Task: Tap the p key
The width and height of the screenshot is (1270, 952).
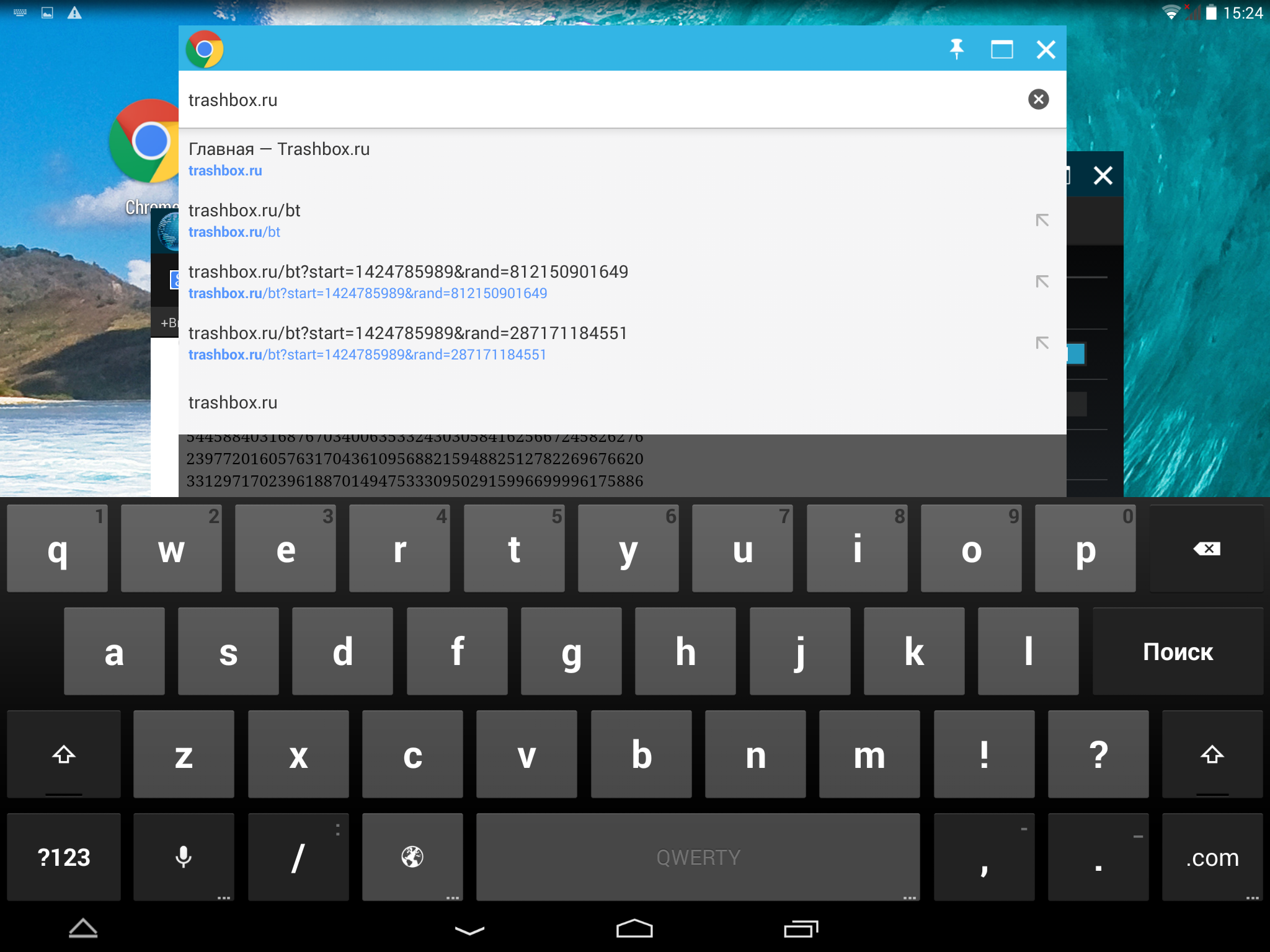Action: 1085,549
